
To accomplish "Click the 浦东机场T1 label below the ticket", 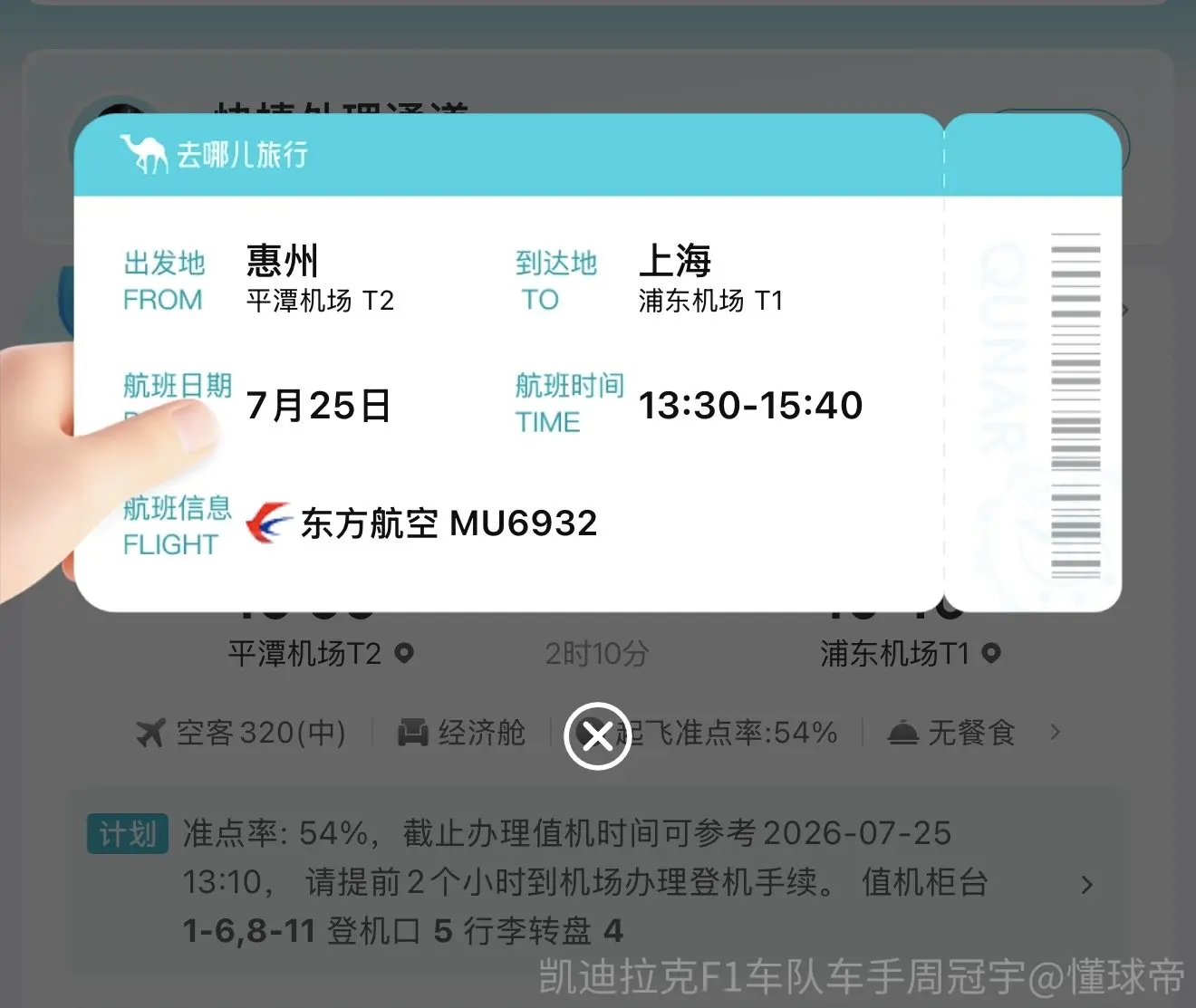I will tap(895, 653).
